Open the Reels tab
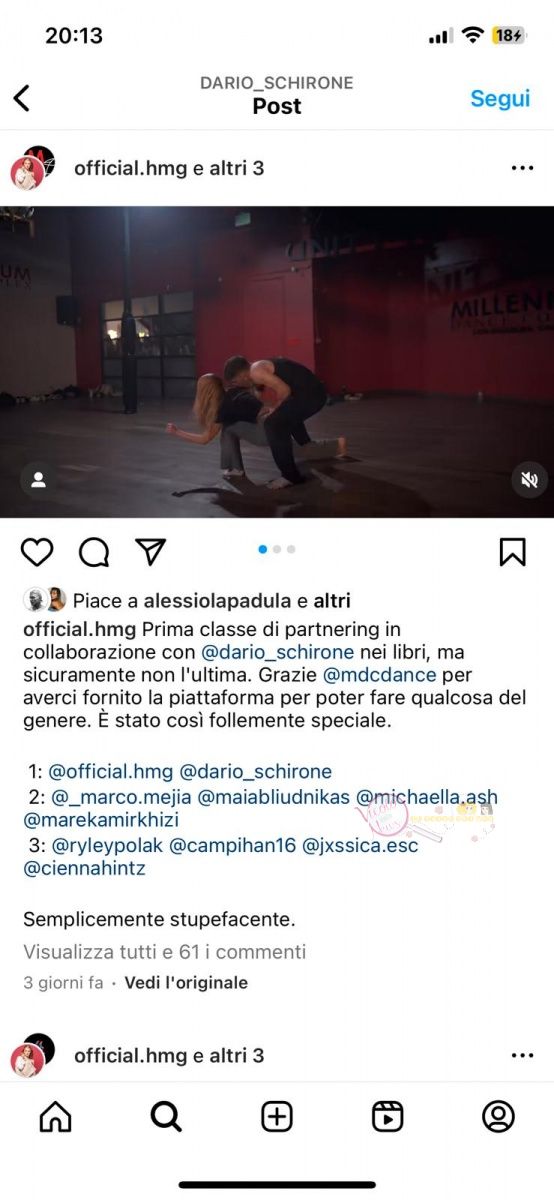Viewport: 554px width, 1200px height. click(388, 1116)
